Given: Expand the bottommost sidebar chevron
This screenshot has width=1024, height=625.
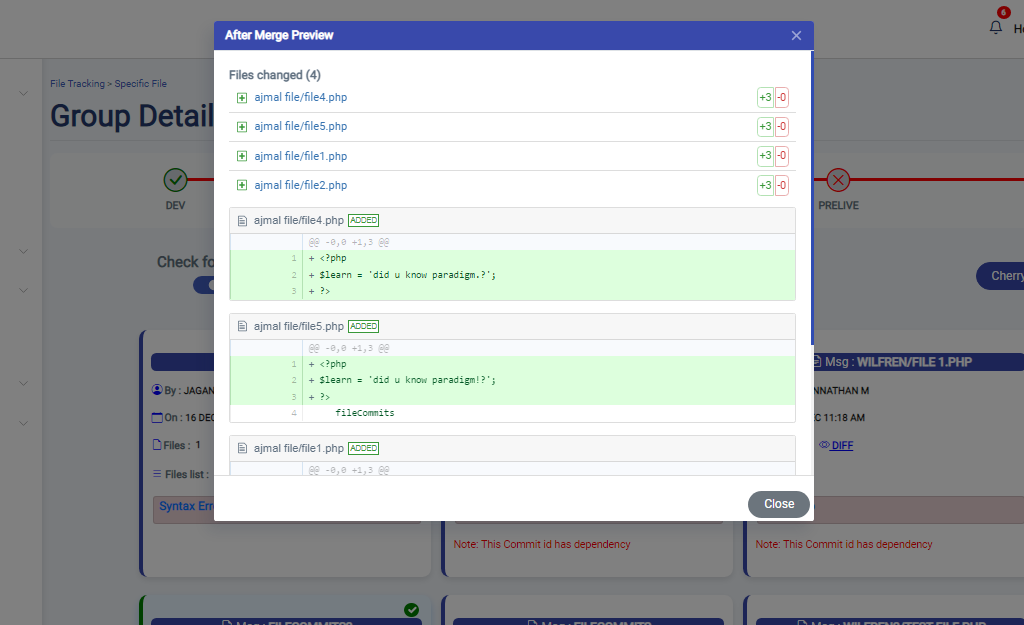Looking at the screenshot, I should (23, 422).
